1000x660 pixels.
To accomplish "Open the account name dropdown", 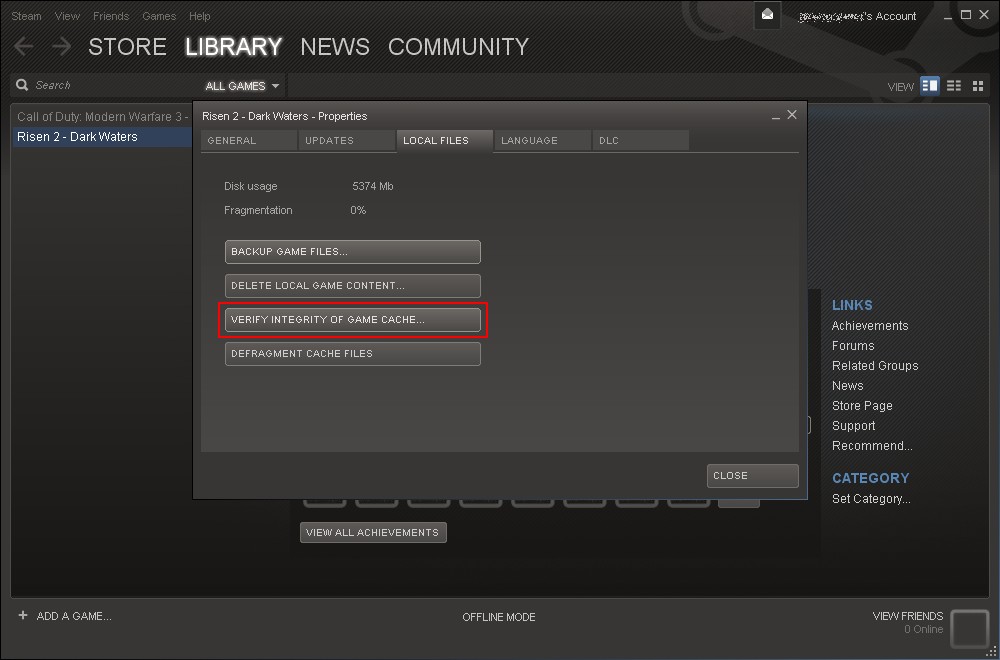I will point(858,16).
